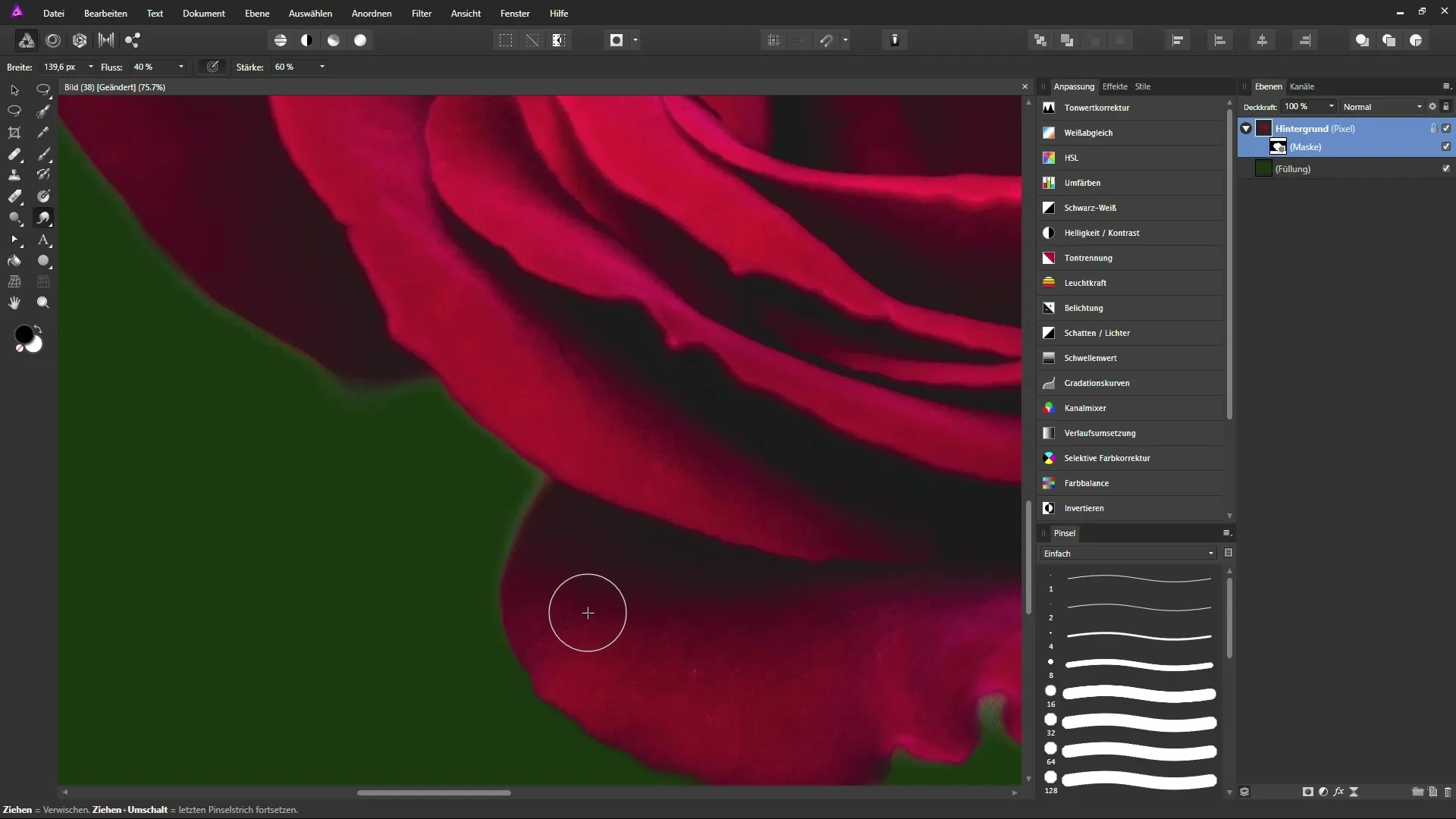Image resolution: width=1456 pixels, height=819 pixels.
Task: Open the Normal blend mode dropdown
Action: [1382, 107]
